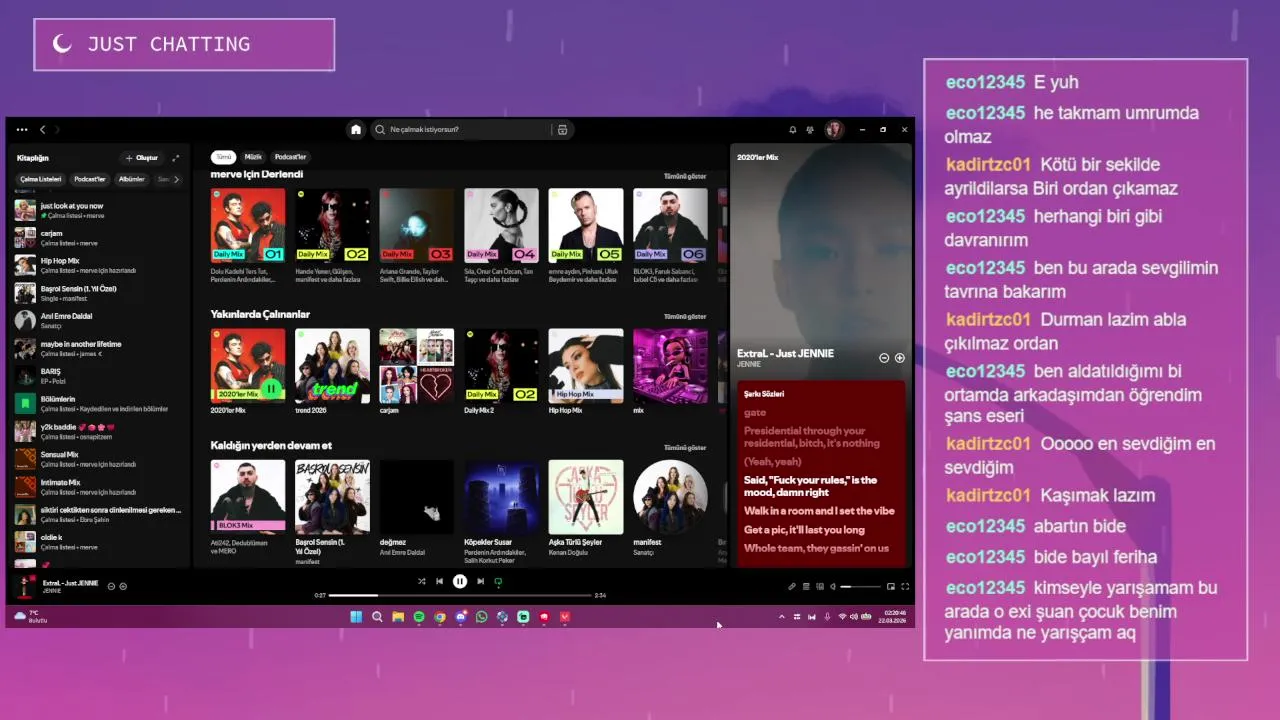Enter fullscreen player mode
Viewport: 1280px width, 720px height.
coord(905,587)
